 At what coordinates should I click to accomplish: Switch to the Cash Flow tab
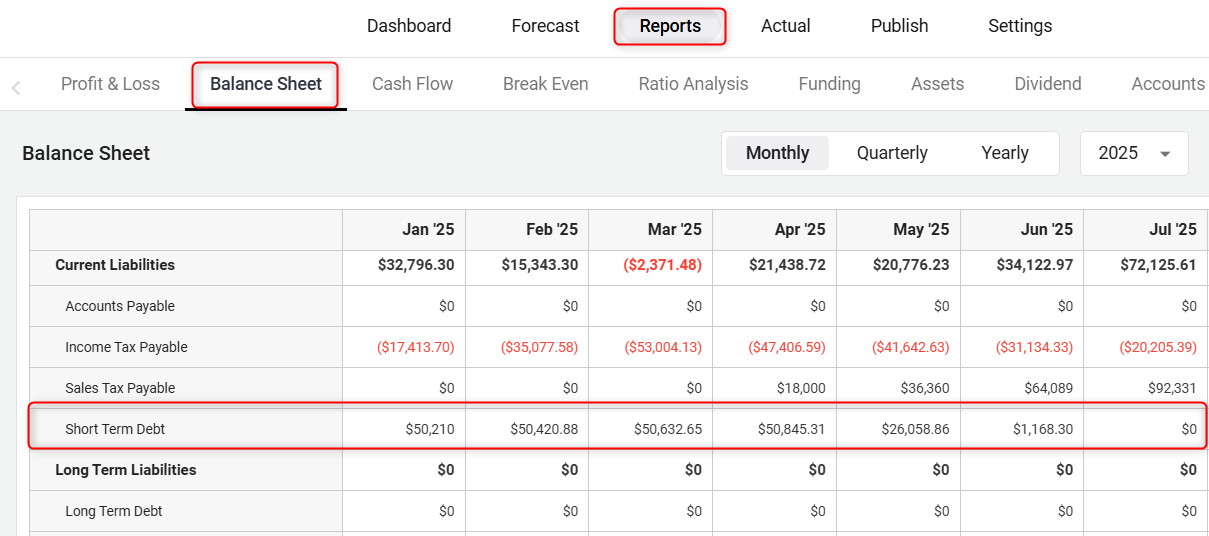click(412, 84)
